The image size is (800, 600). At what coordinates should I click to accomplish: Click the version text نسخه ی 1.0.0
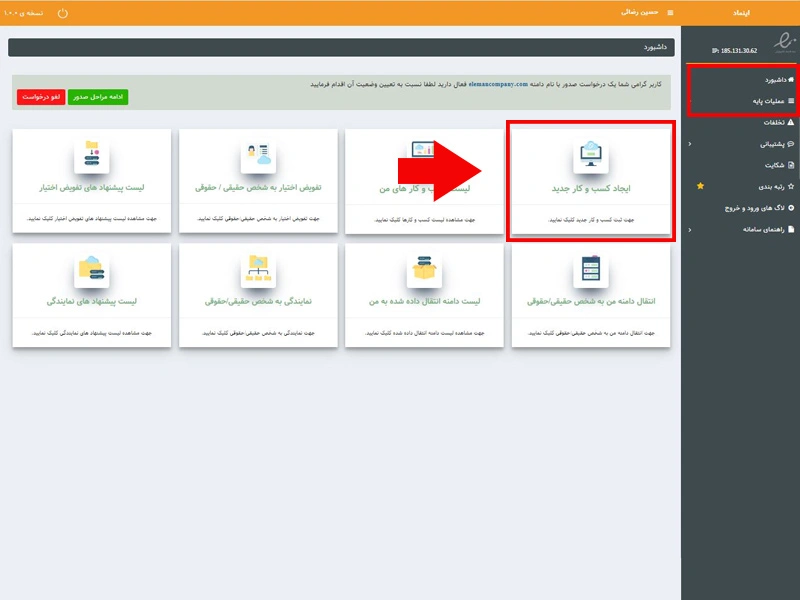coord(23,13)
